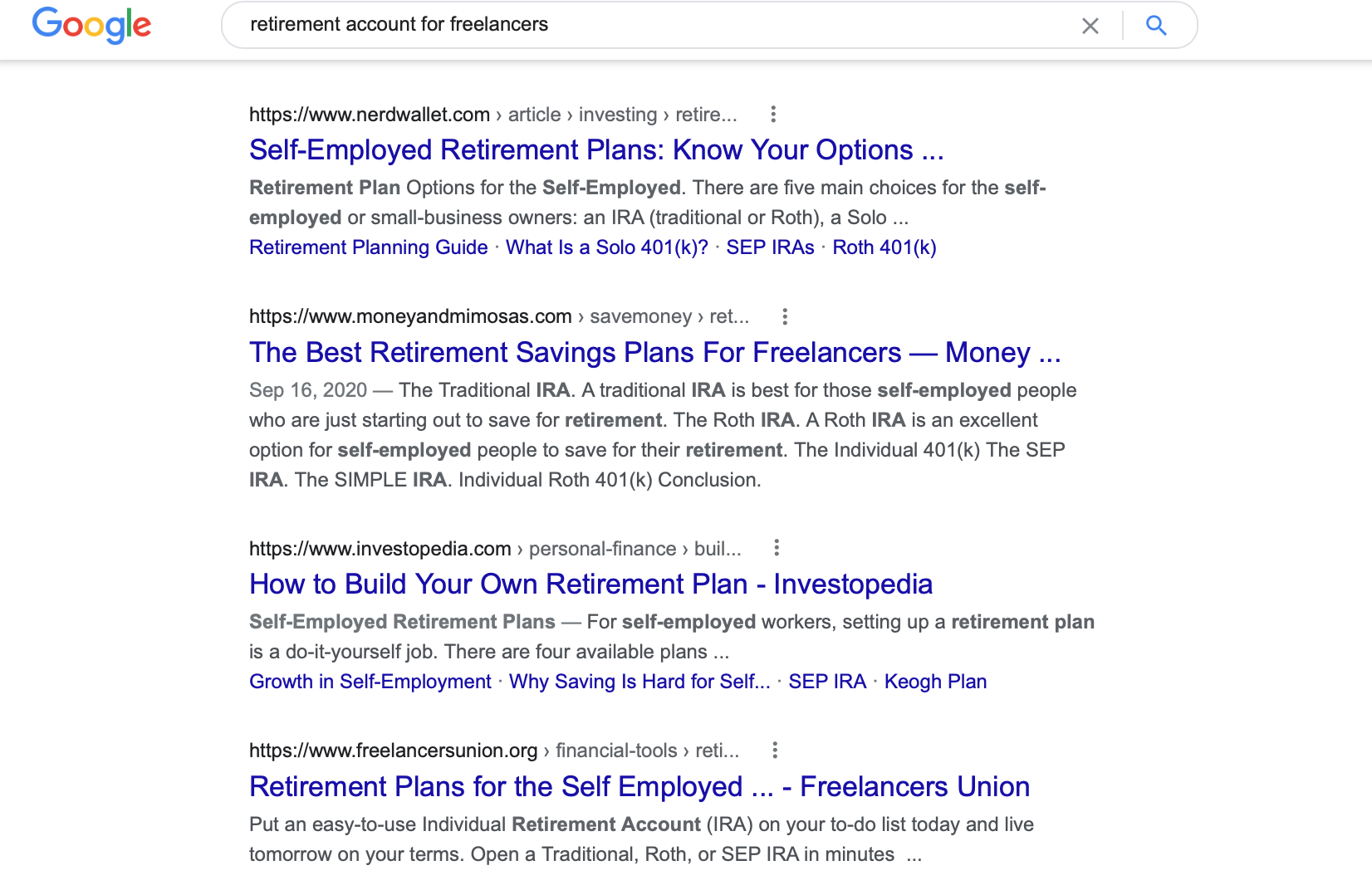Click the magnifying glass search button
This screenshot has height=890, width=1372.
tap(1156, 26)
